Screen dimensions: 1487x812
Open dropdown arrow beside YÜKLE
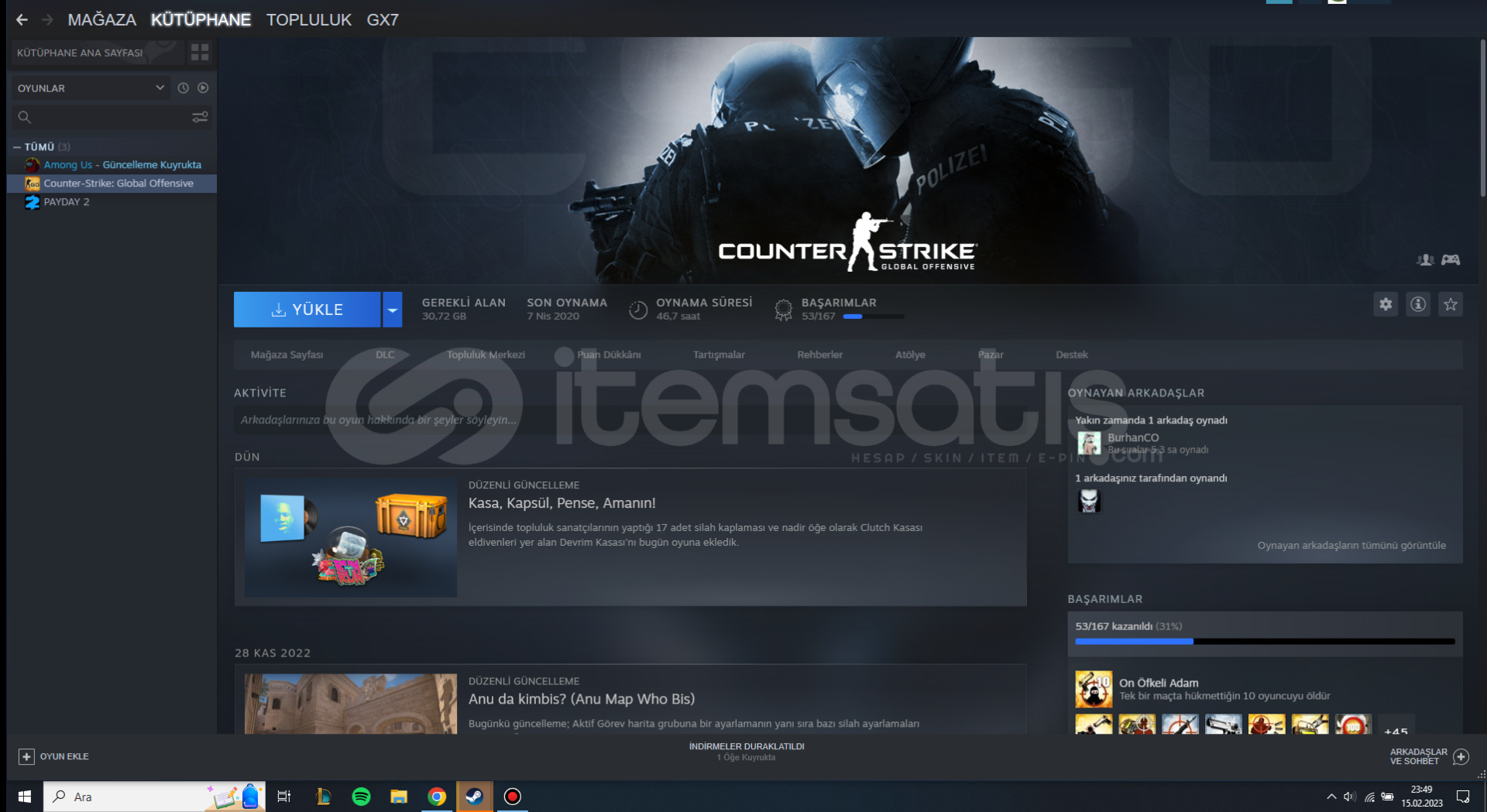coord(393,310)
